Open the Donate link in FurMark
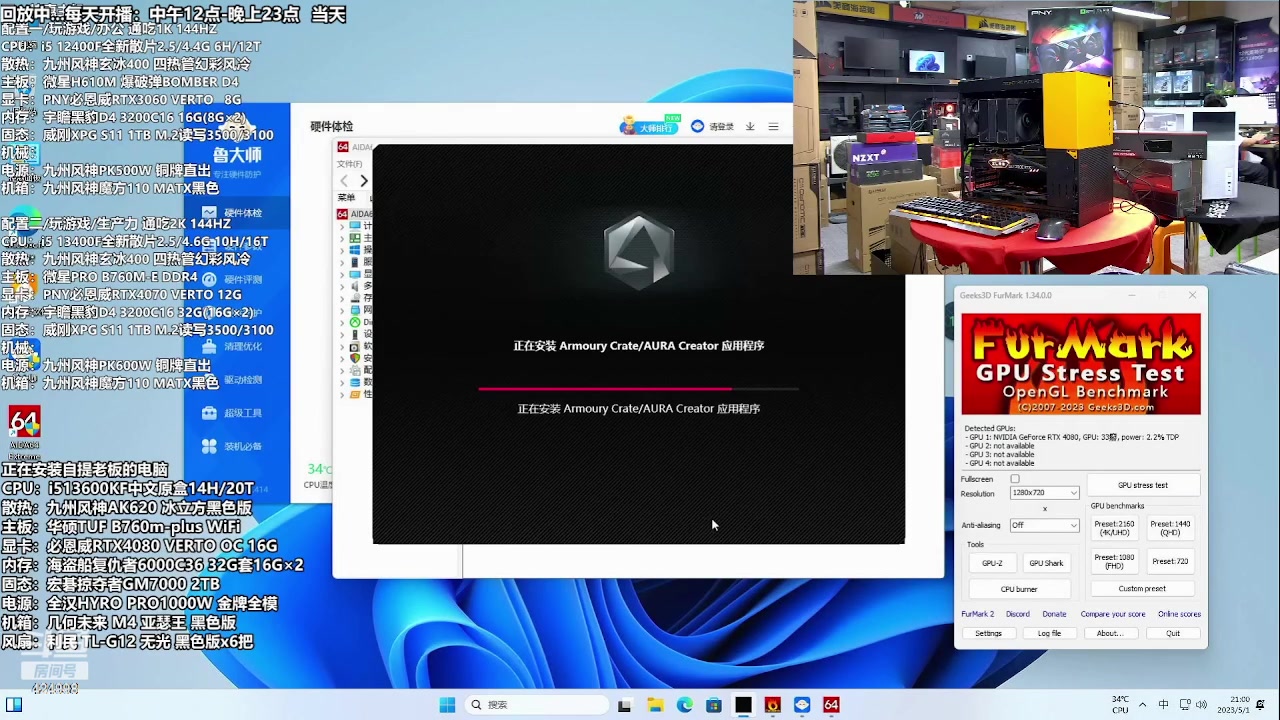Viewport: 1280px width, 720px height. (x=1054, y=614)
